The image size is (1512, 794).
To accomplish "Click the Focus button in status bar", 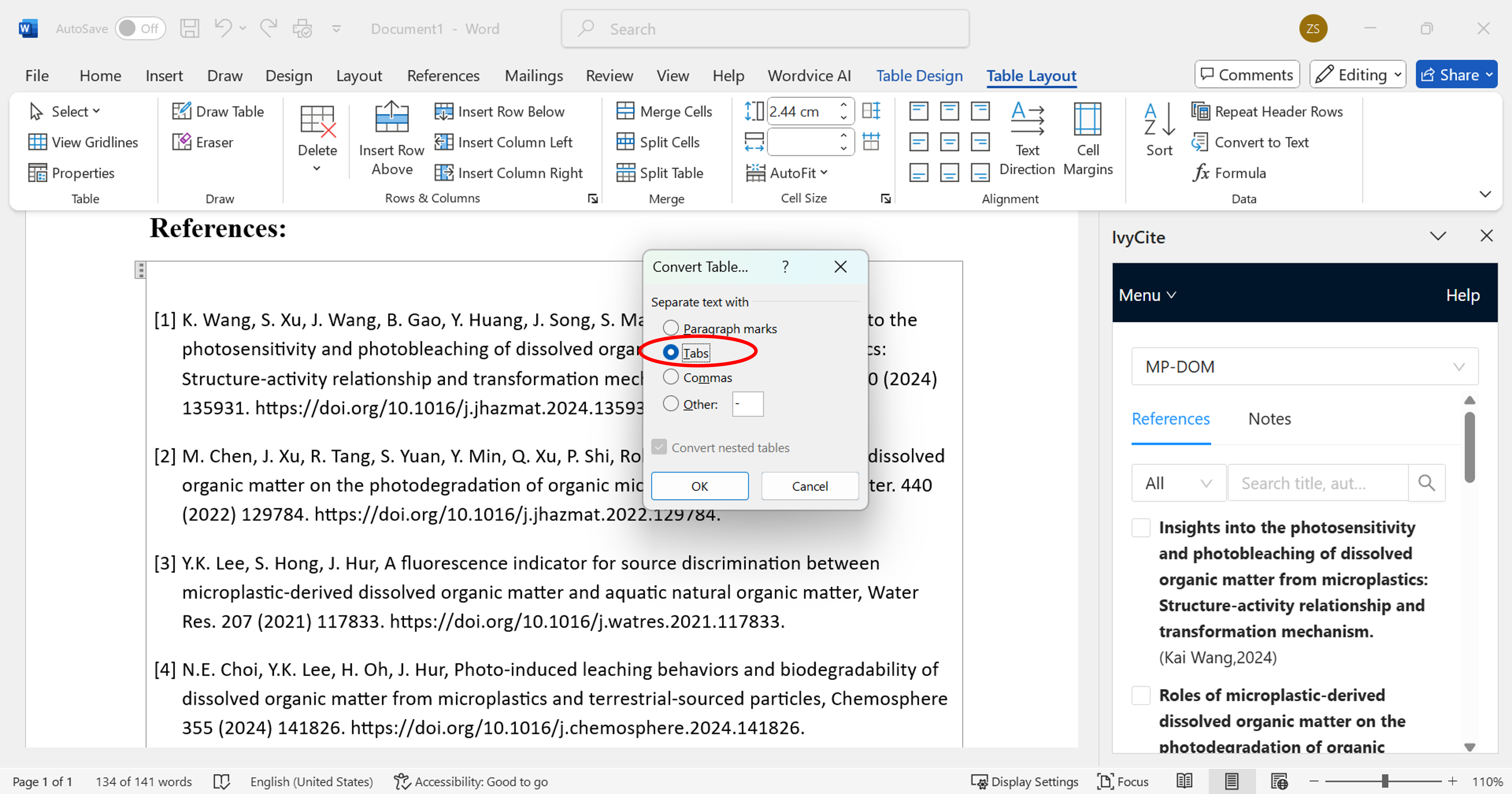I will [1123, 781].
